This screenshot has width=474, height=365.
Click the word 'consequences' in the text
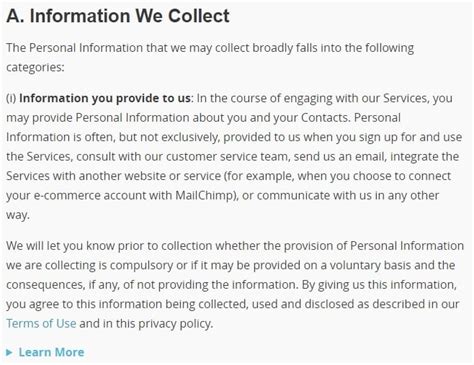coord(45,285)
